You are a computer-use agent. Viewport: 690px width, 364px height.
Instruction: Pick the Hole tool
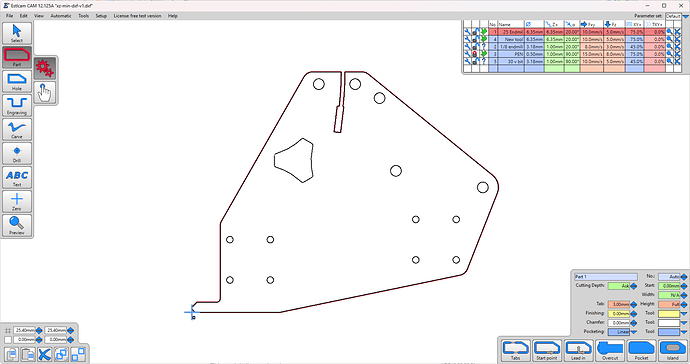17,81
